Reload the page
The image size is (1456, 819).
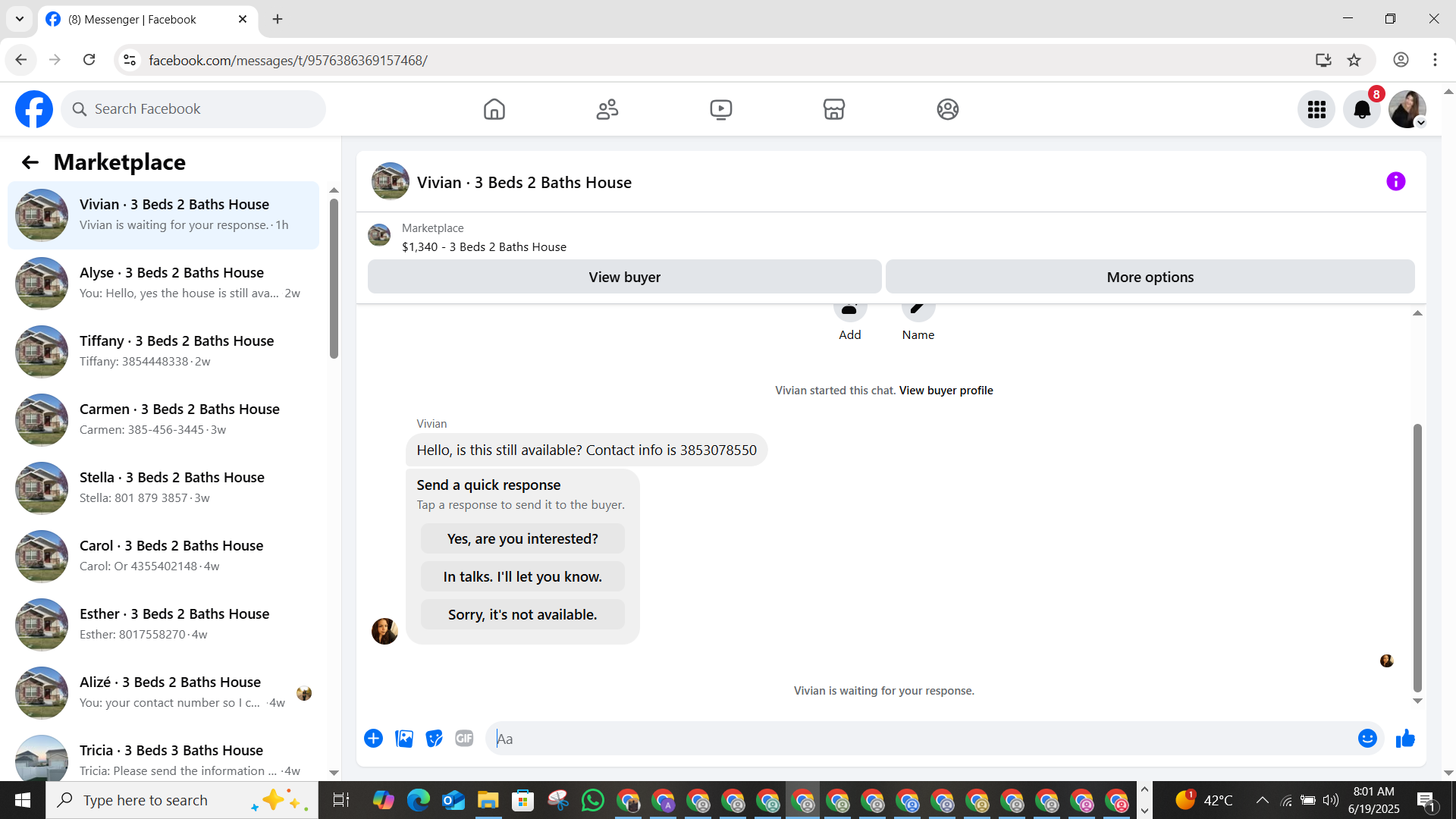(89, 60)
